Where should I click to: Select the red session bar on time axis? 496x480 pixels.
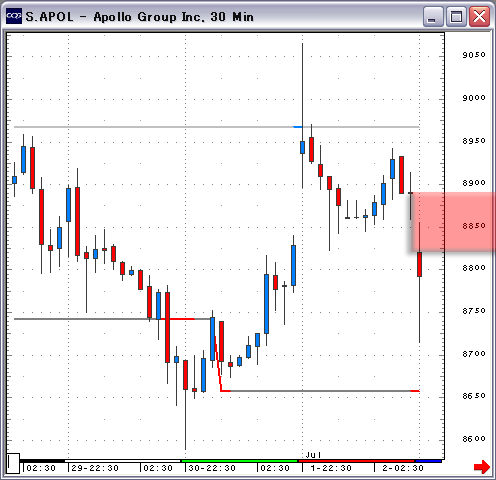[357, 461]
